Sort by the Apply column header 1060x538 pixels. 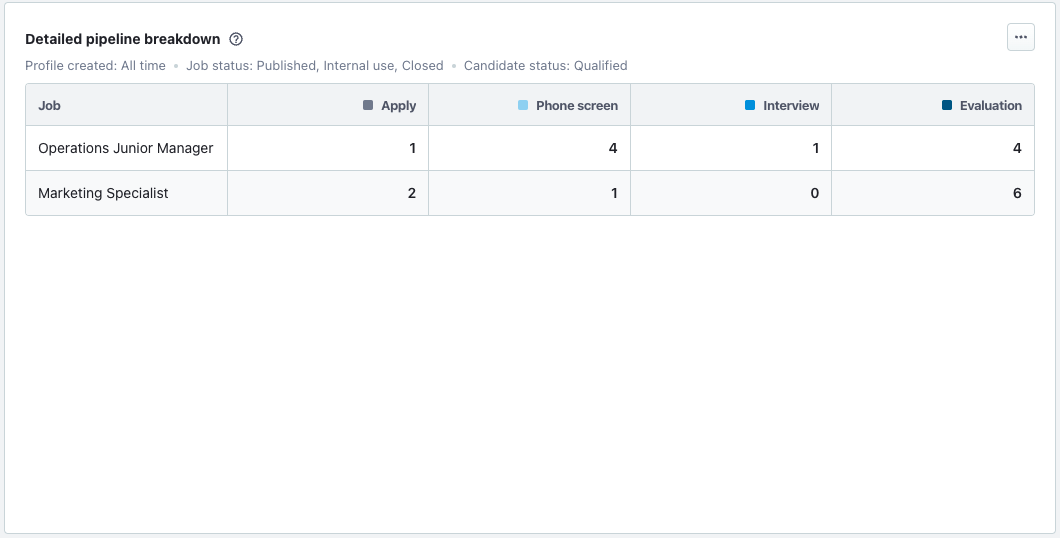[398, 105]
